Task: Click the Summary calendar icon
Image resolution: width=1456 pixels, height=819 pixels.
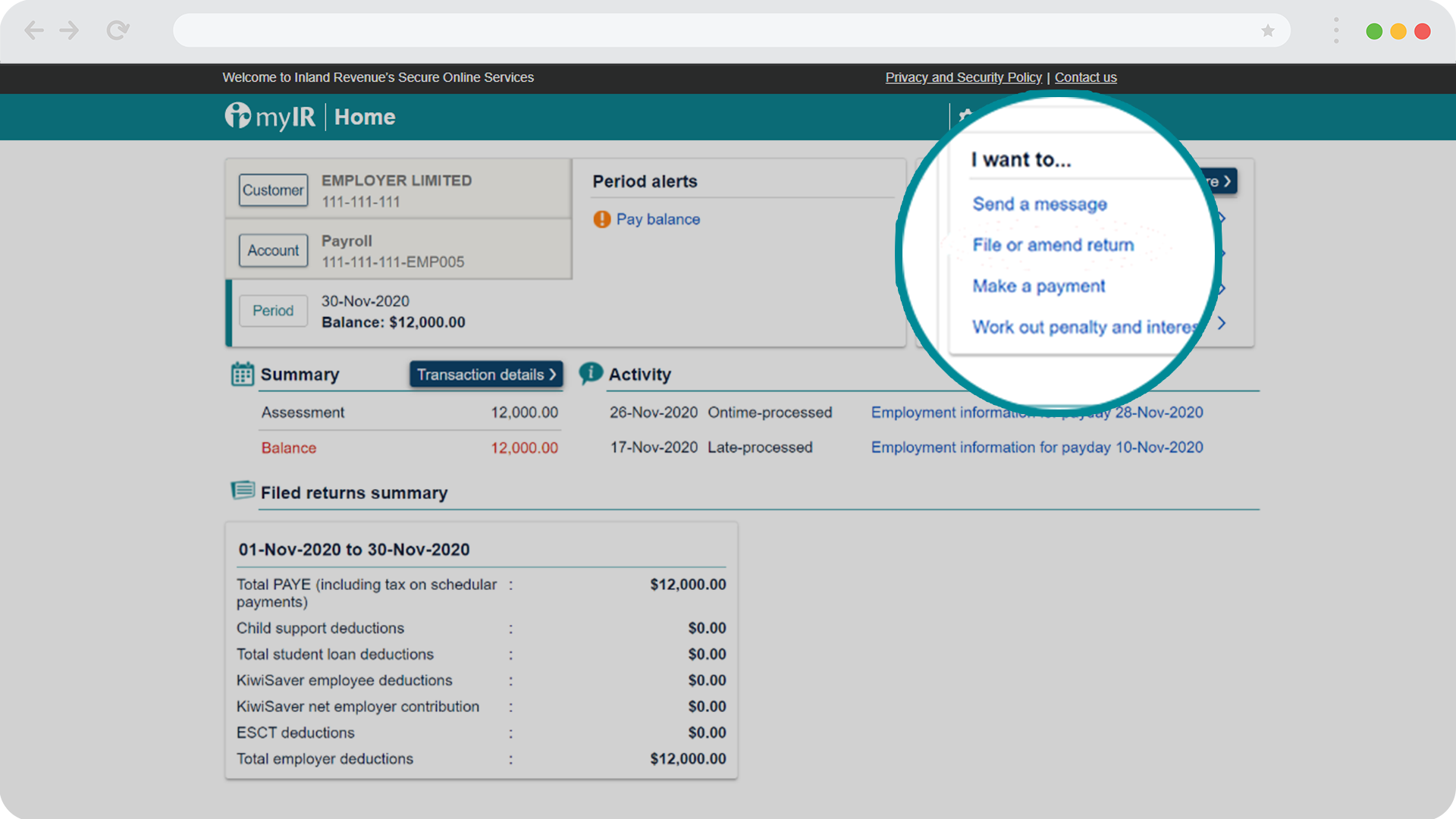Action: click(242, 374)
